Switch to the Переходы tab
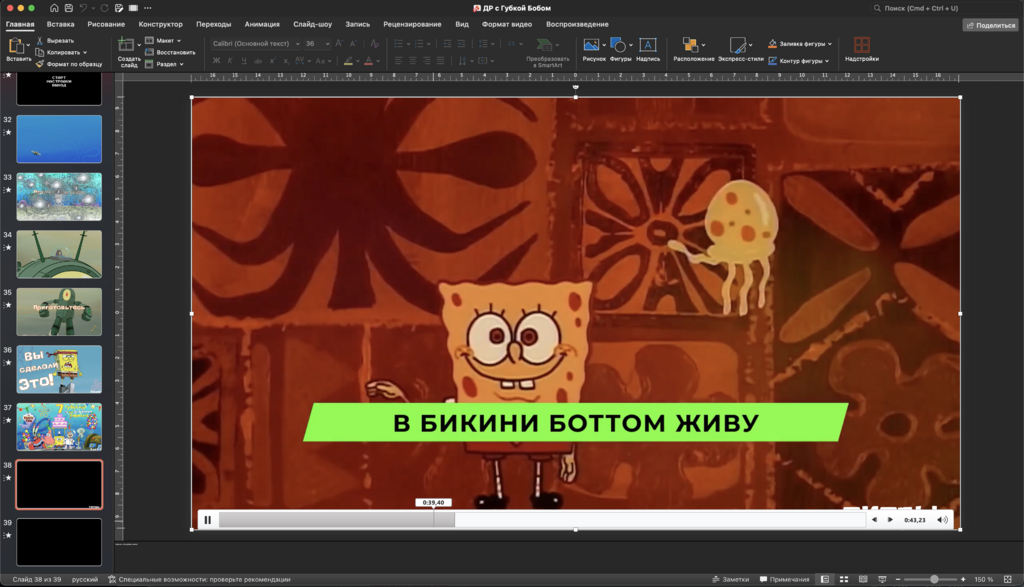Image resolution: width=1024 pixels, height=587 pixels. [214, 24]
